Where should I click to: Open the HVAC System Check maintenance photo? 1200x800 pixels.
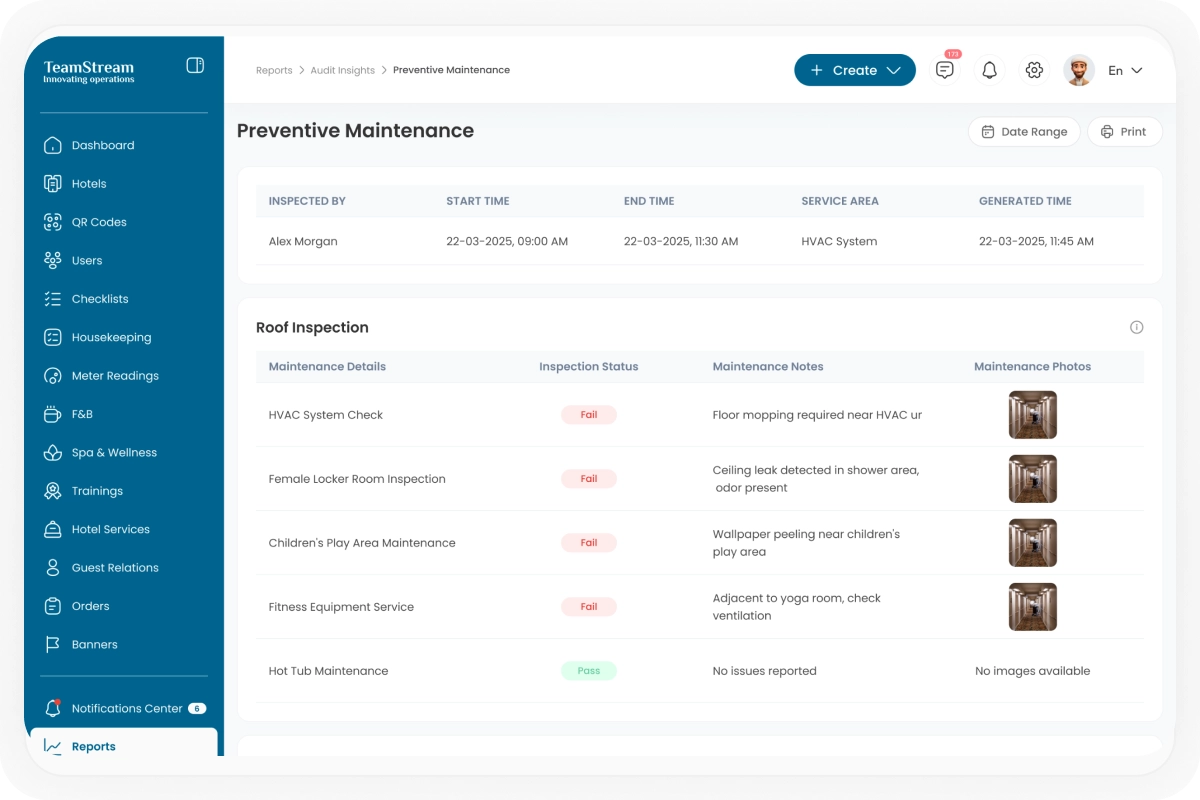1032,415
